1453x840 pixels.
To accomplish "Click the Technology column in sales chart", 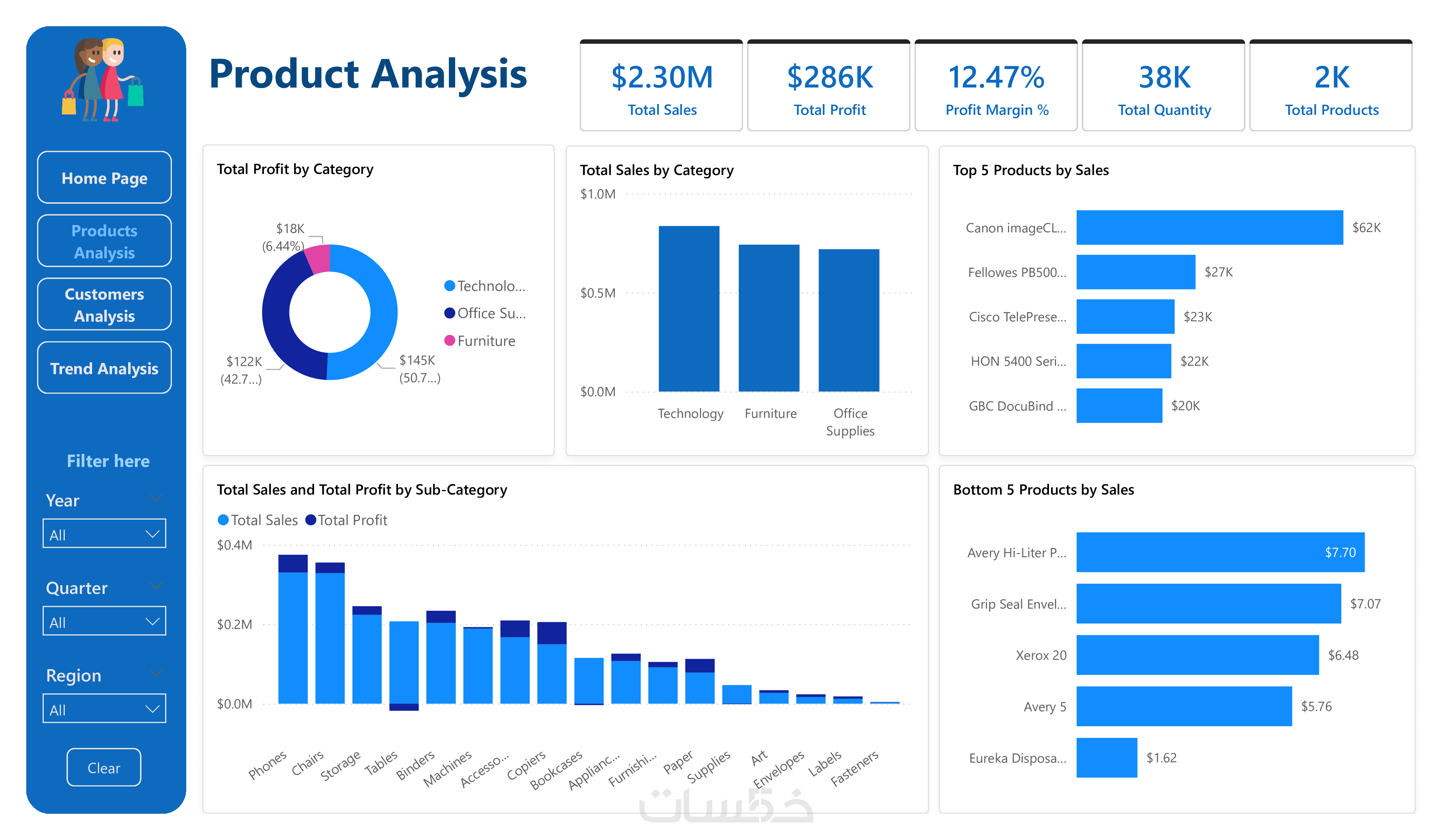I will pyautogui.click(x=689, y=308).
